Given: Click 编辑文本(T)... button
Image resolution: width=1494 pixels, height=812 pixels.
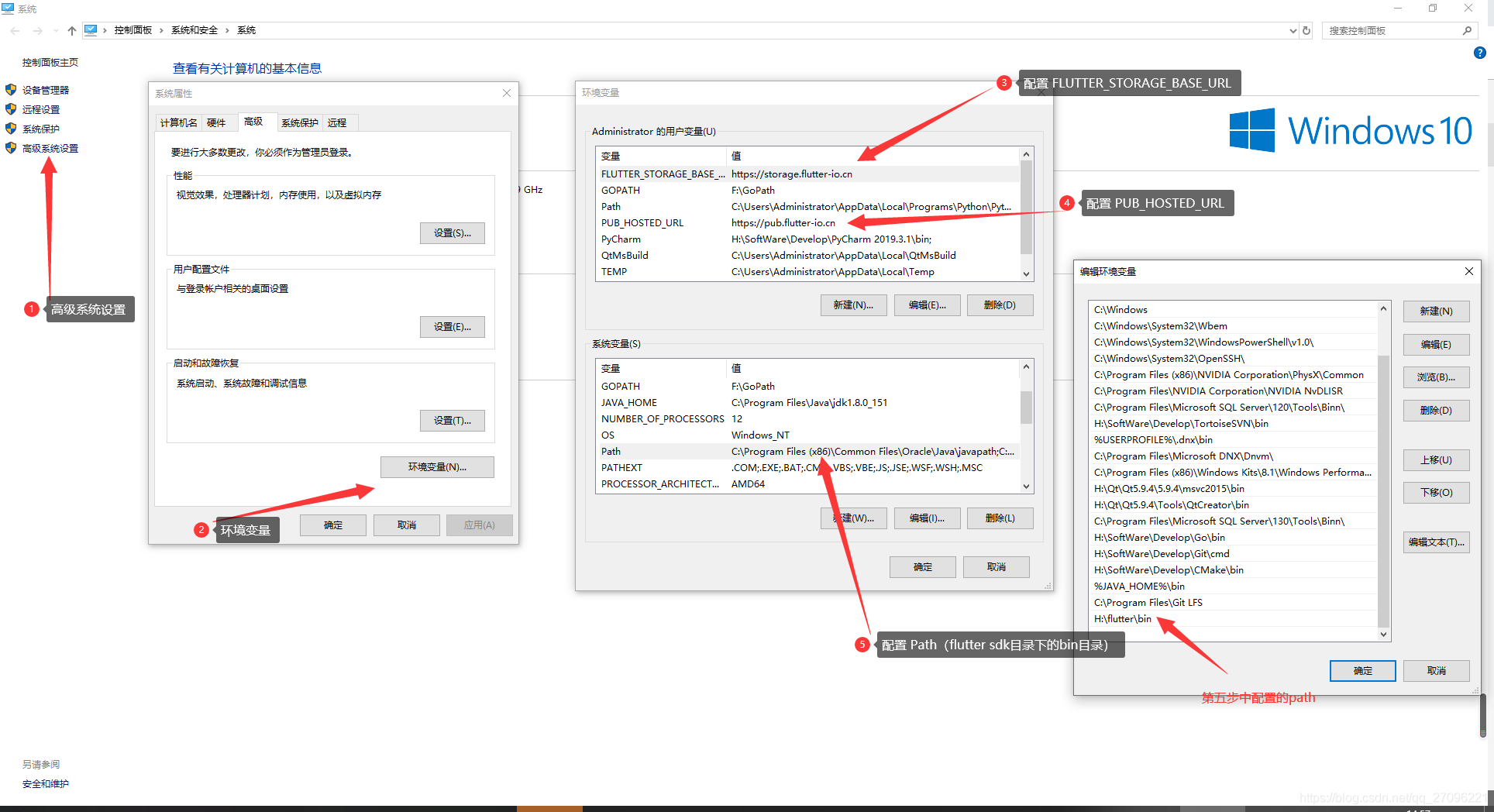Looking at the screenshot, I should [x=1436, y=542].
